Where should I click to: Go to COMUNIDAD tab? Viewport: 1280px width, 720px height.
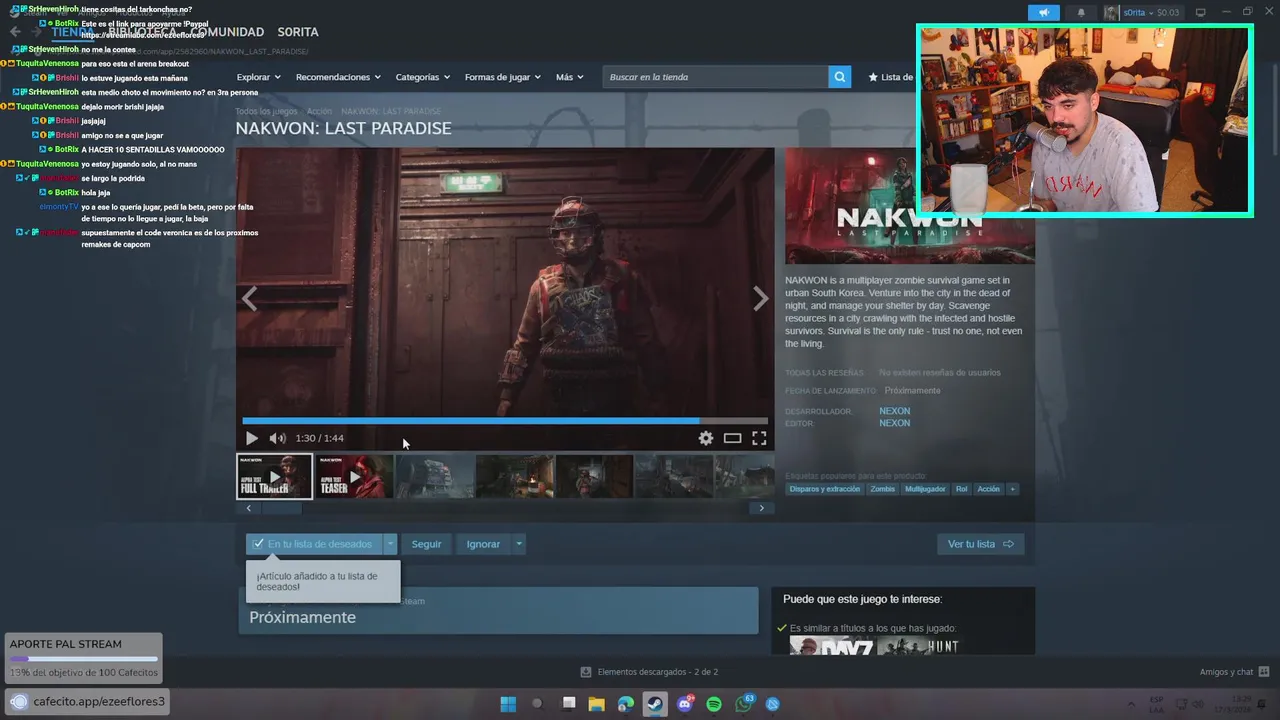tap(226, 32)
